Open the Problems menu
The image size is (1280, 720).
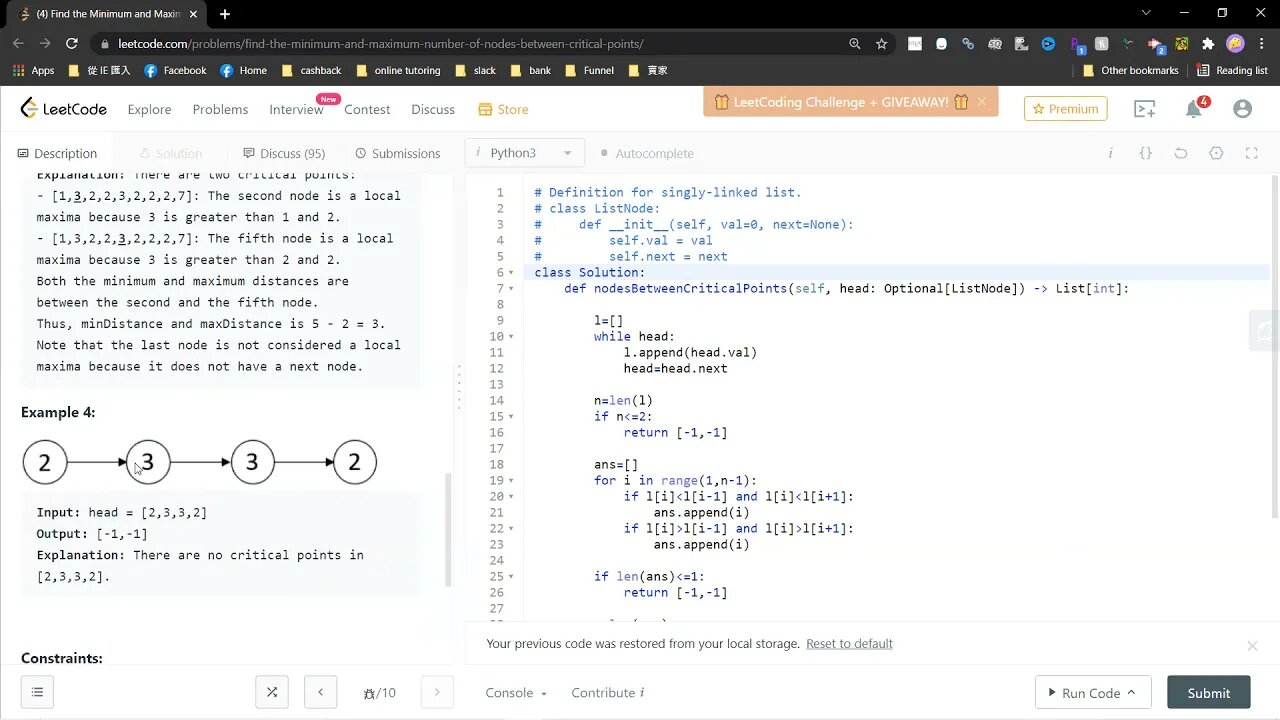point(220,109)
